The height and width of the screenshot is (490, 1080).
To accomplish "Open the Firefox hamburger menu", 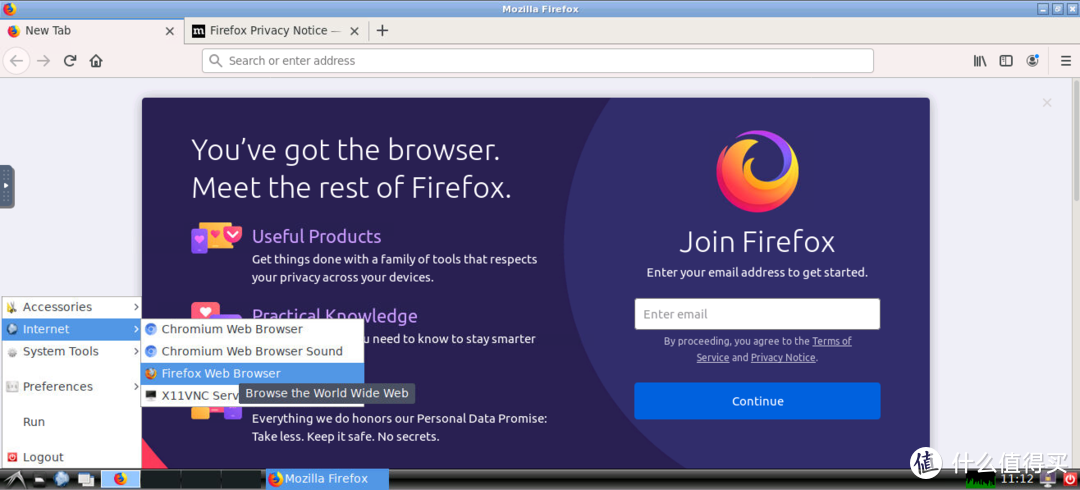I will pos(1065,61).
